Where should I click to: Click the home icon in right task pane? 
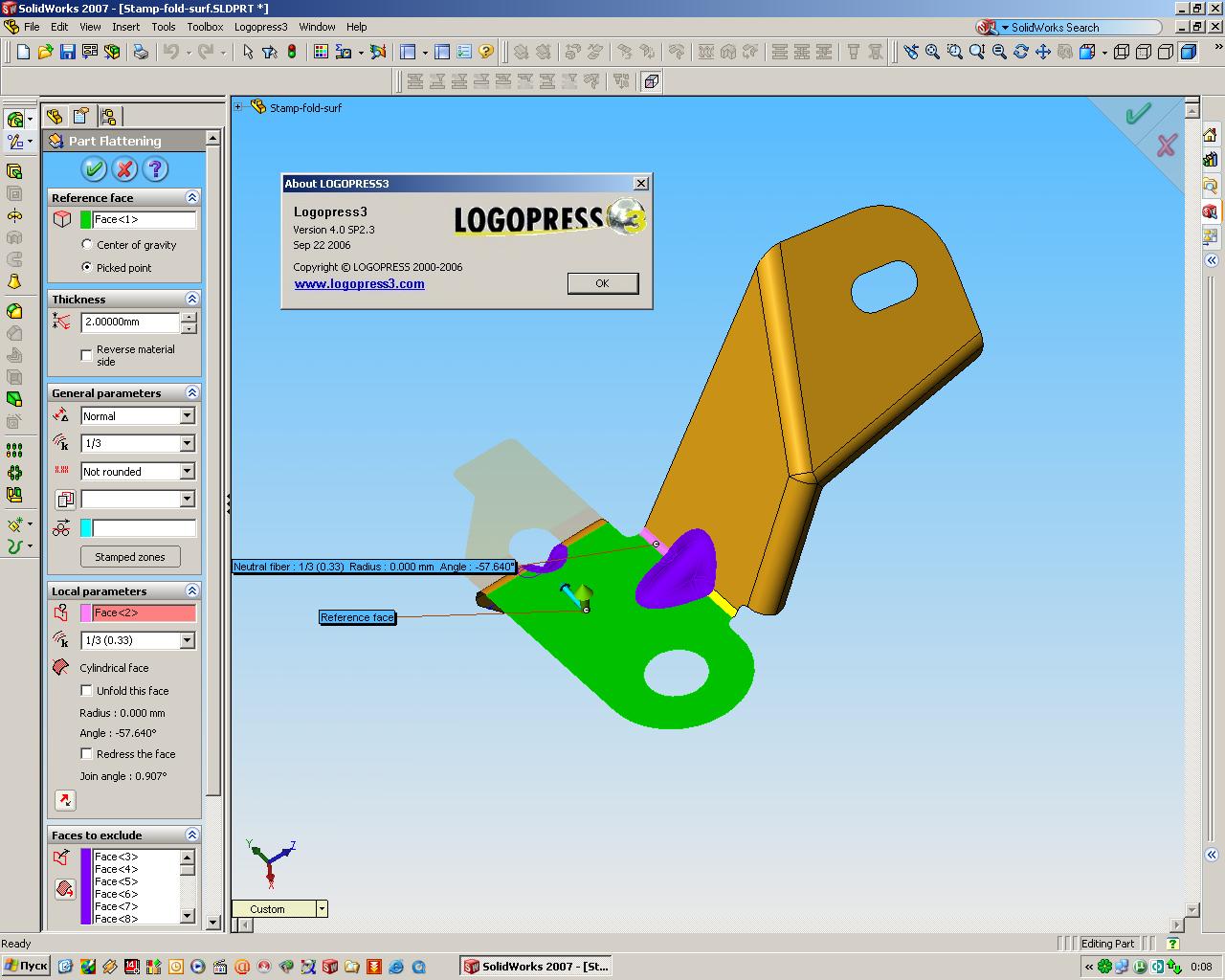pyautogui.click(x=1211, y=135)
